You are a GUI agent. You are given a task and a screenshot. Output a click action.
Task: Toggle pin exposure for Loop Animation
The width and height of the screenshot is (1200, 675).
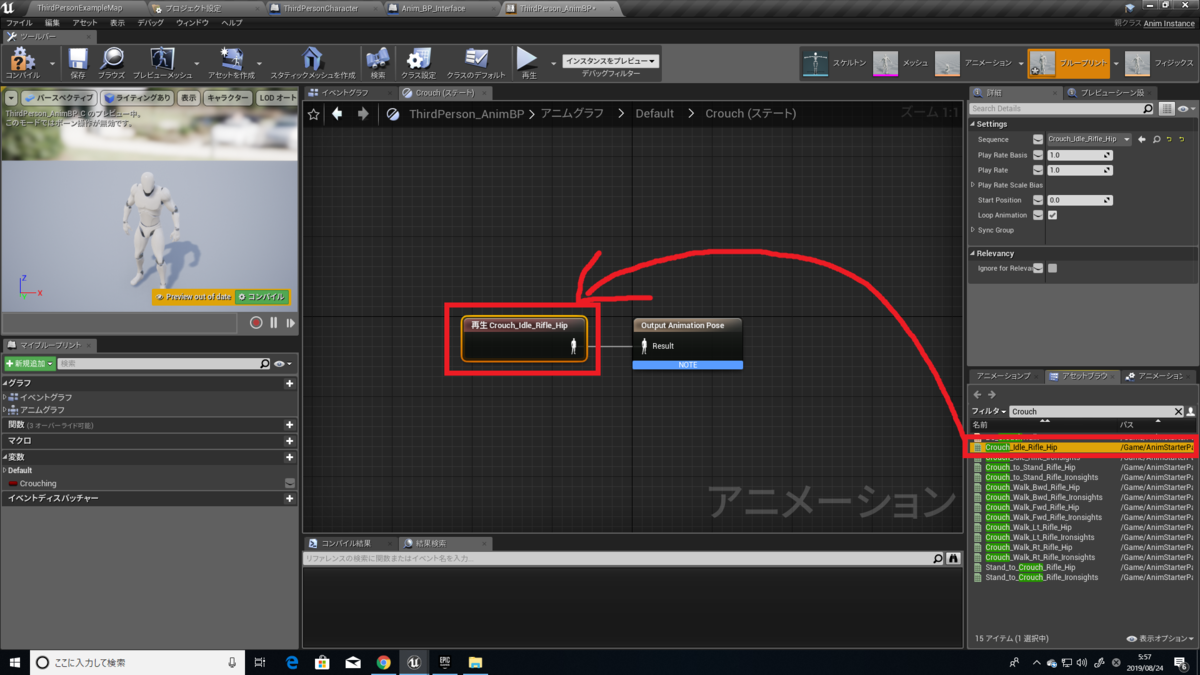[x=1038, y=215]
